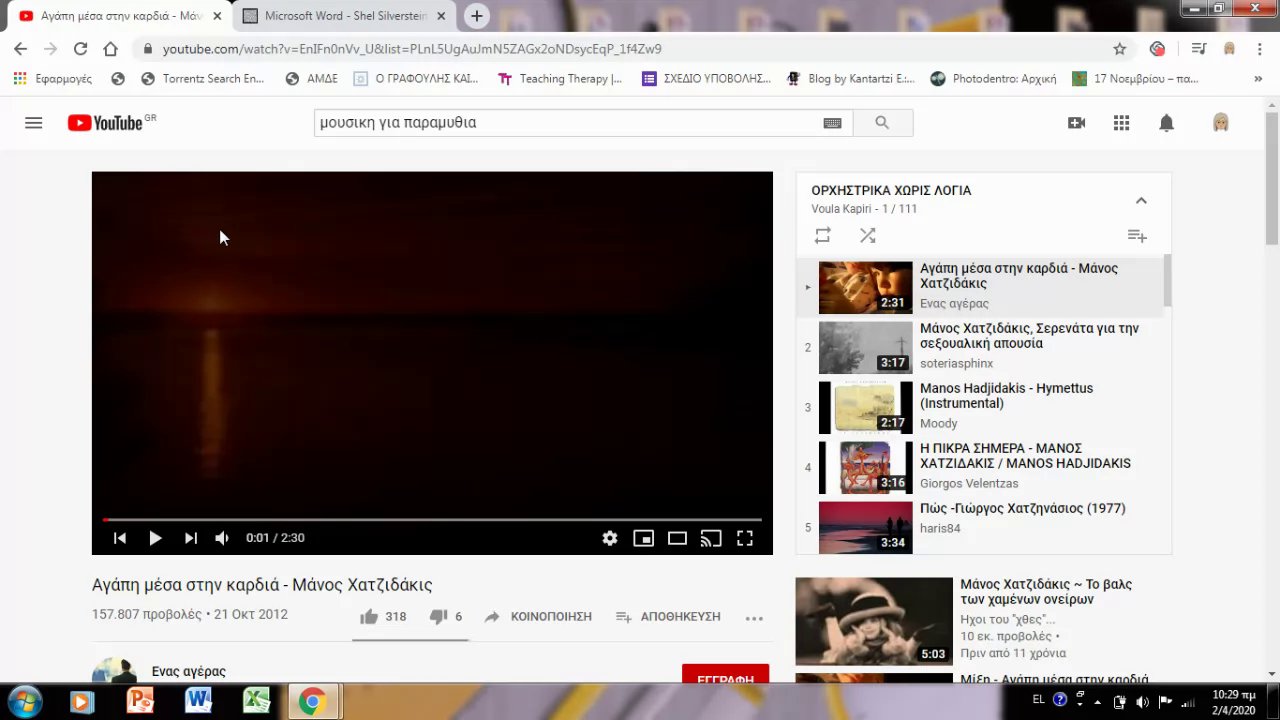1280x720 pixels.
Task: Select playlist item Η ΠΙΚΡΑ ΣΗΜΕΡΑ
Action: tap(980, 466)
